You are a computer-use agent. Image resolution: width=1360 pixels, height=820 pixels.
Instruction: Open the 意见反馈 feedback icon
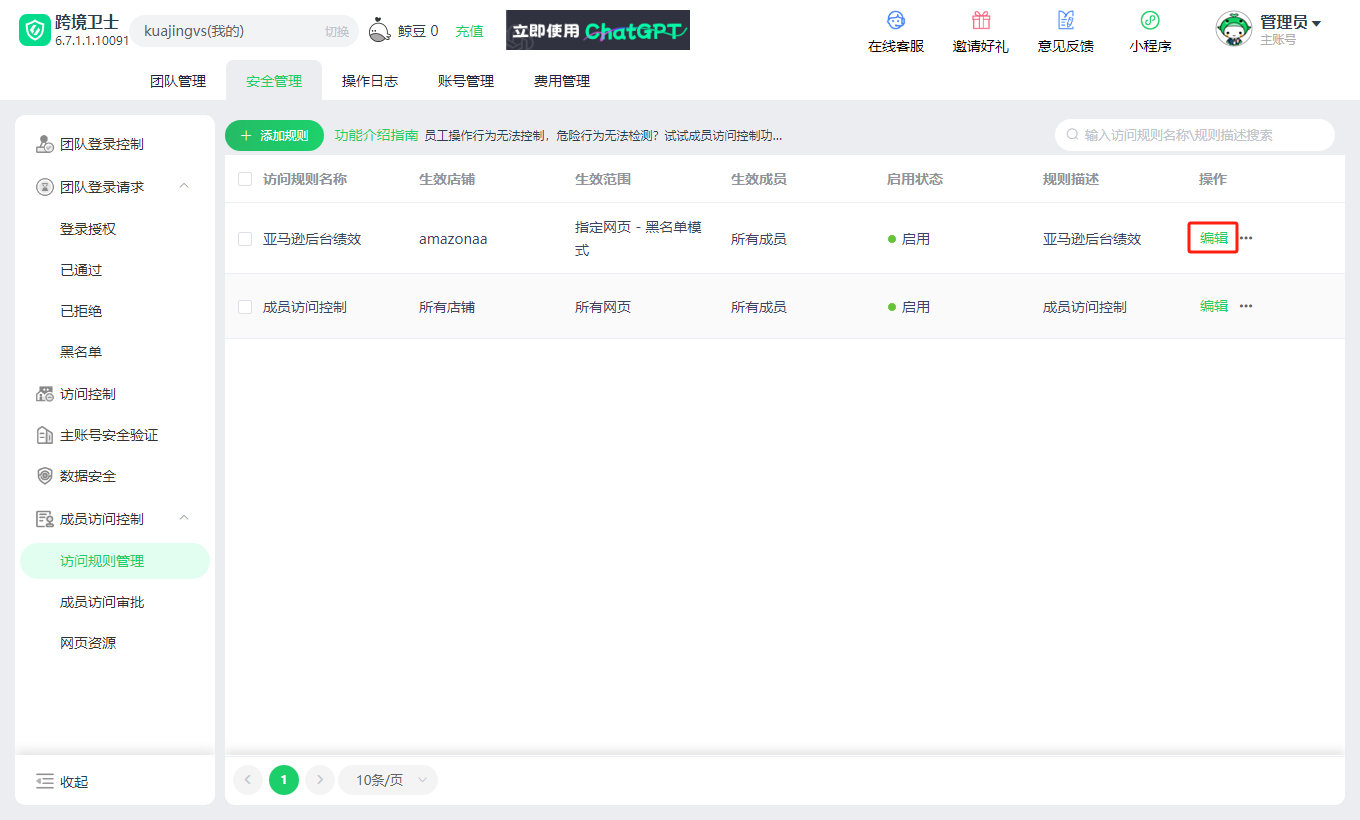point(1066,20)
